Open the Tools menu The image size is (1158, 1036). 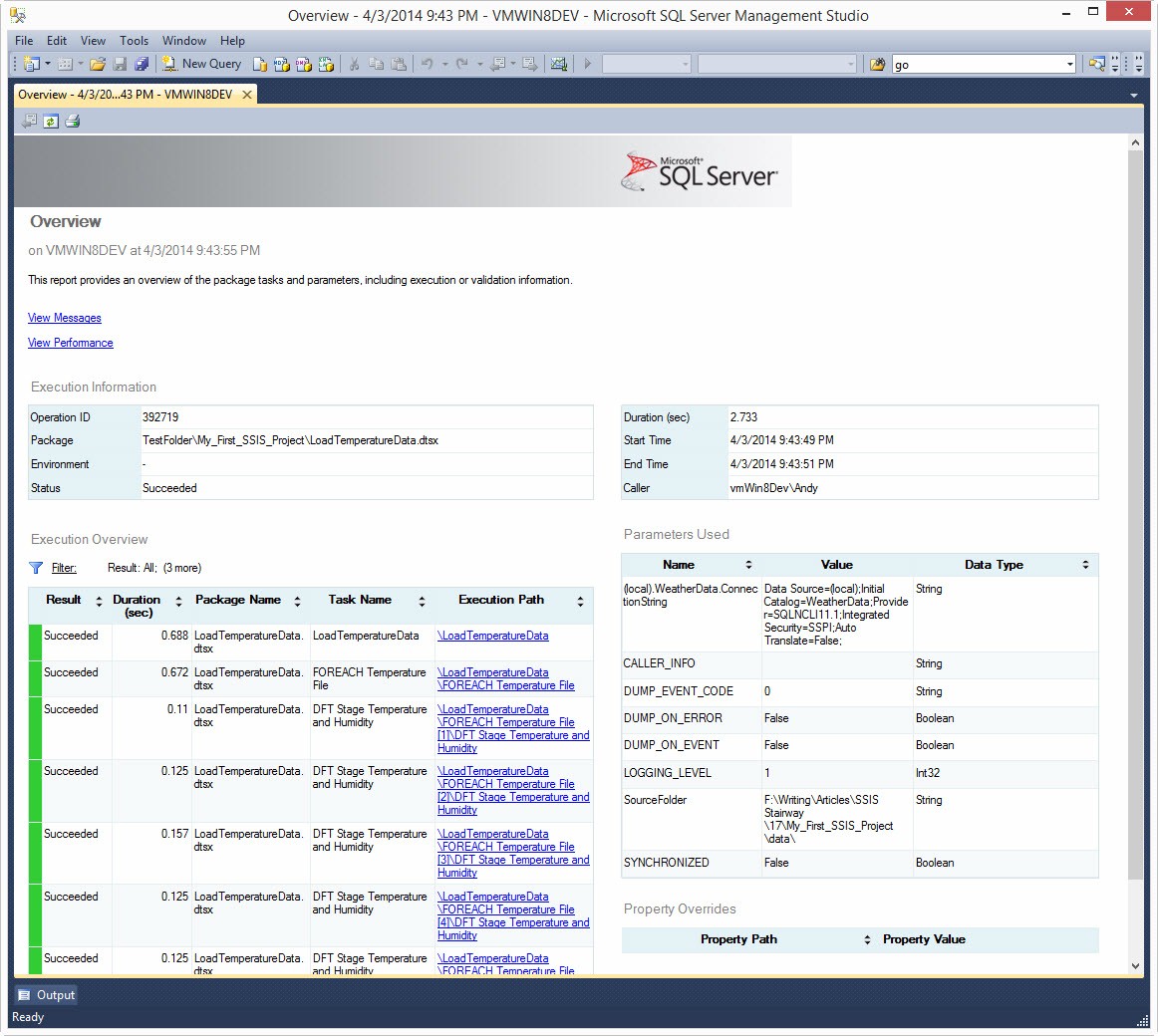(x=135, y=41)
